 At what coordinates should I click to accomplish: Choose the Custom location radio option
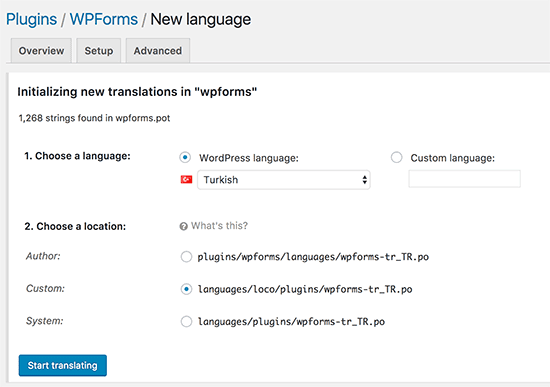pyautogui.click(x=186, y=289)
